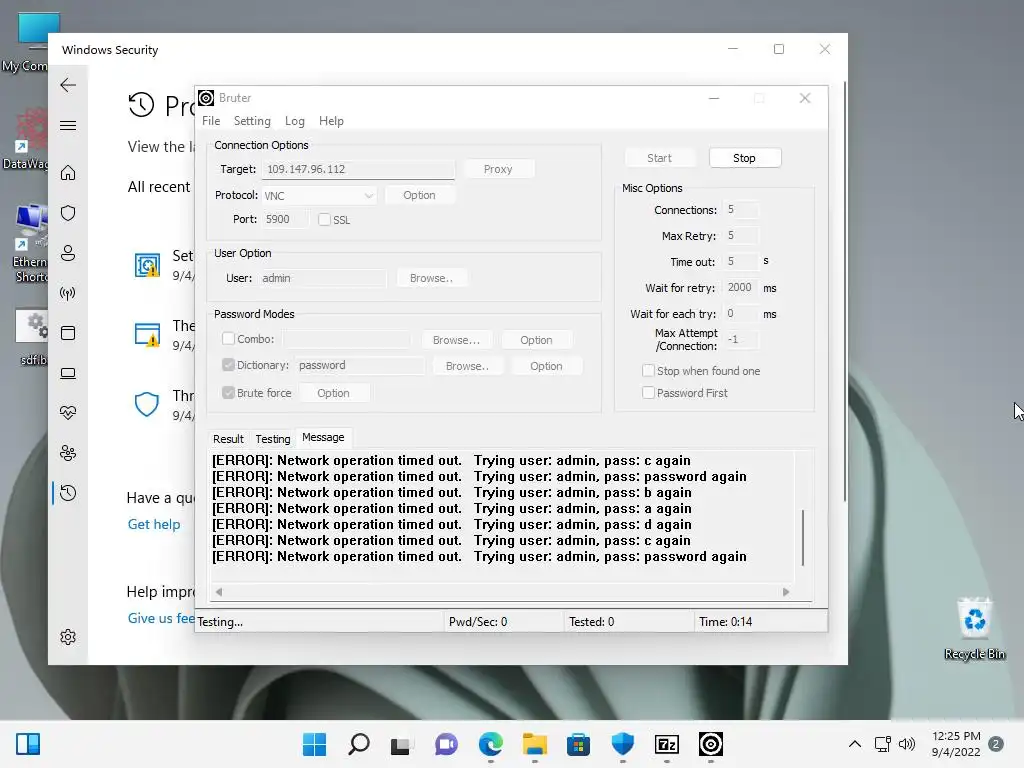Open Family options icon in sidebar
Viewport: 1024px width, 768px height.
click(x=68, y=453)
